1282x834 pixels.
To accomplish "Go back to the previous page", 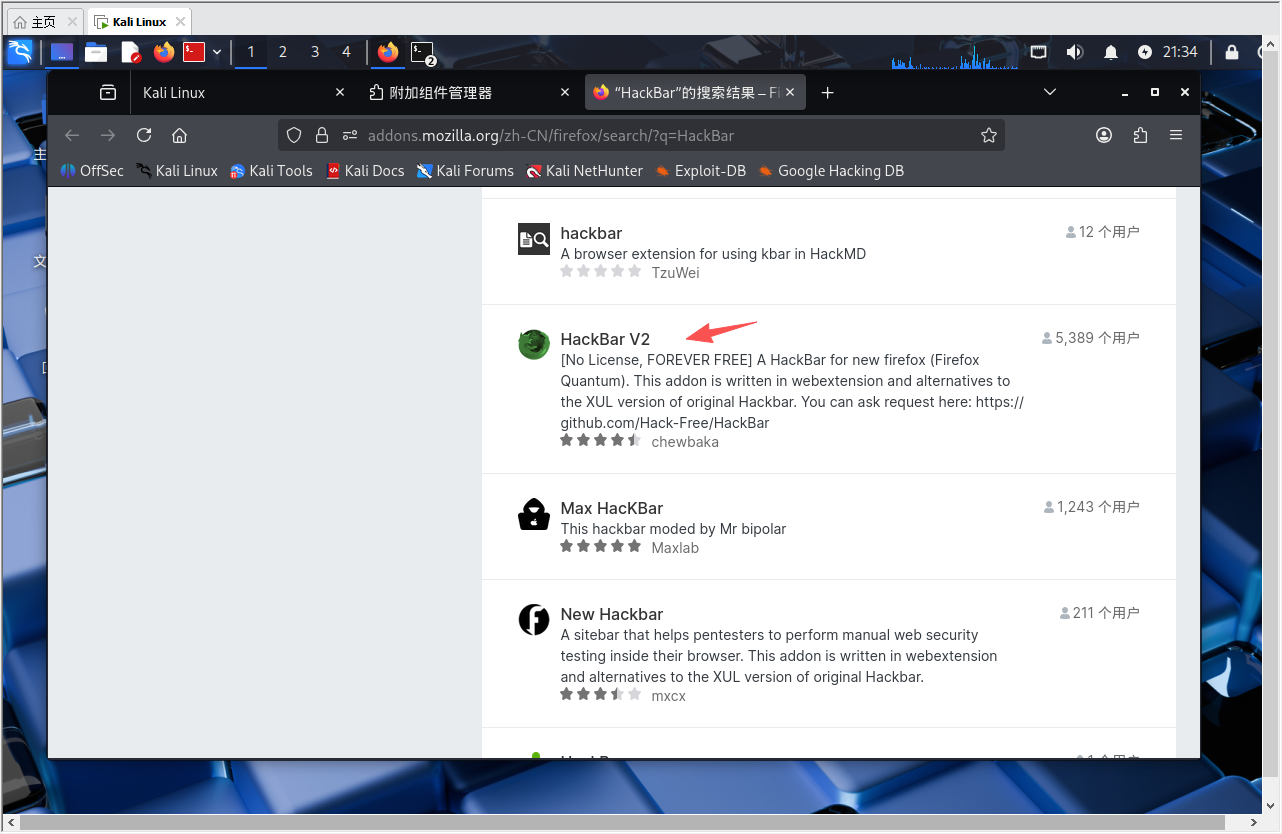I will pos(72,135).
